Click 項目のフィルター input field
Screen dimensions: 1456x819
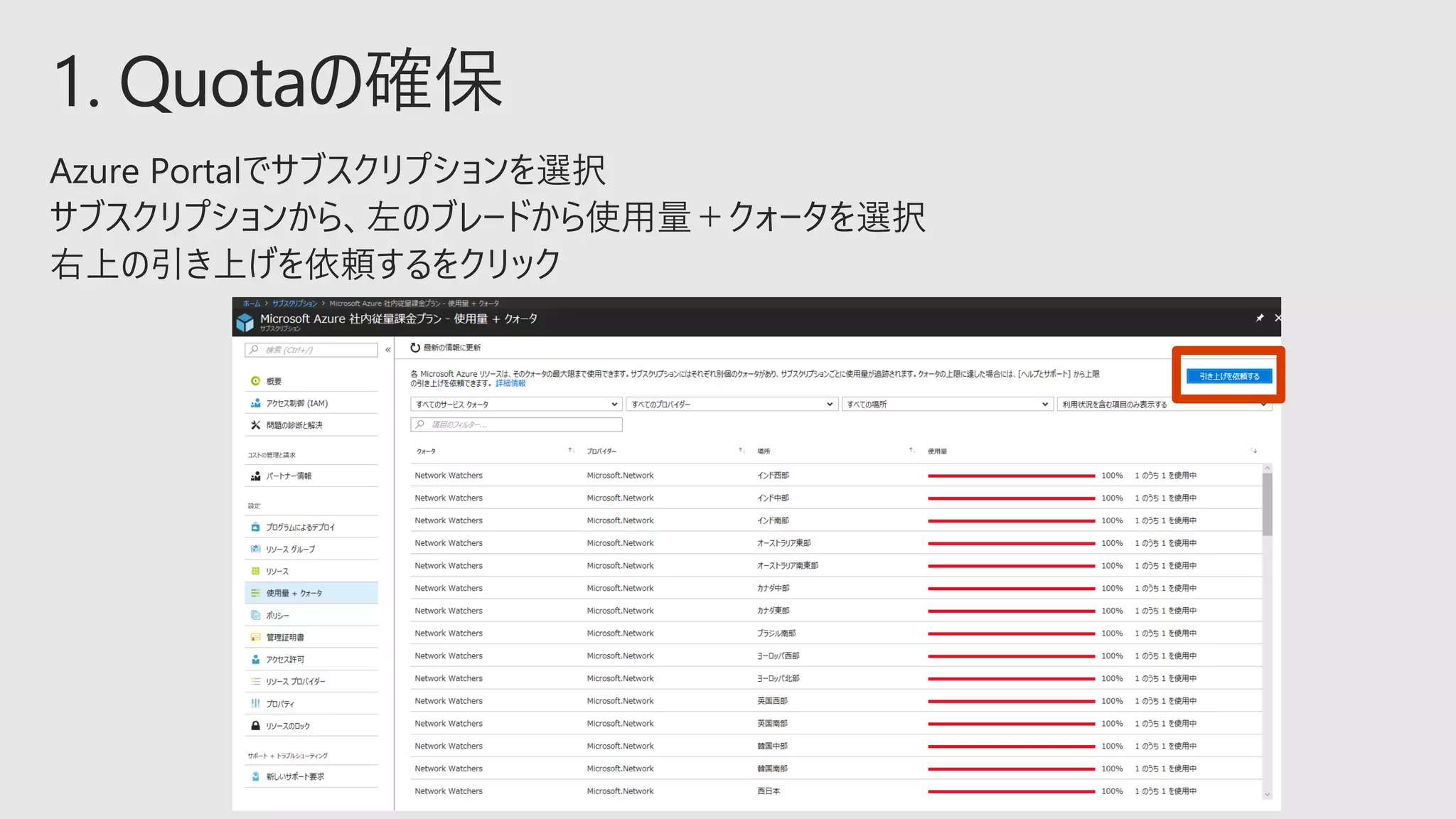[x=516, y=424]
